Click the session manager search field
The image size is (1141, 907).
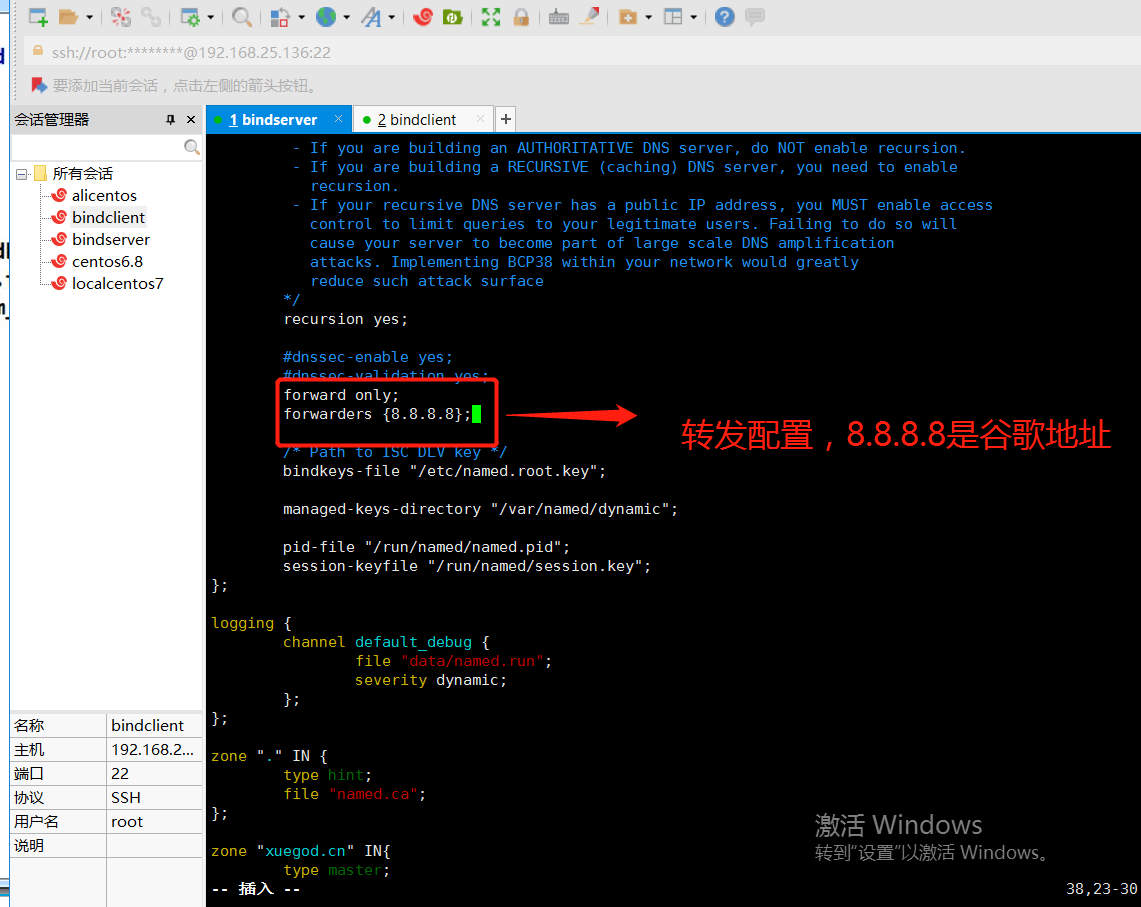click(98, 147)
